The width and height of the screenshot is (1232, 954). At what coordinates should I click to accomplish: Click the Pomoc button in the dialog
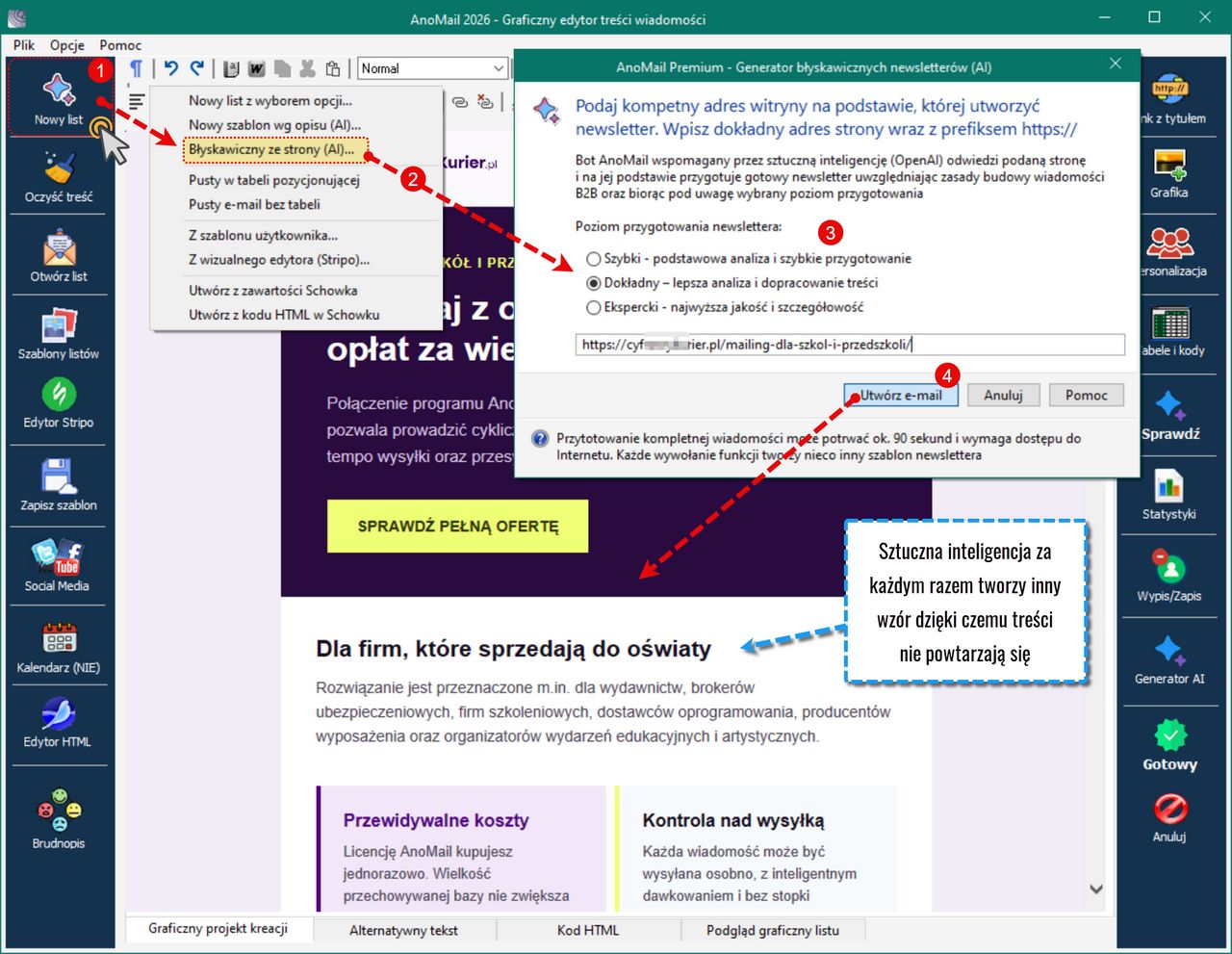[1087, 396]
